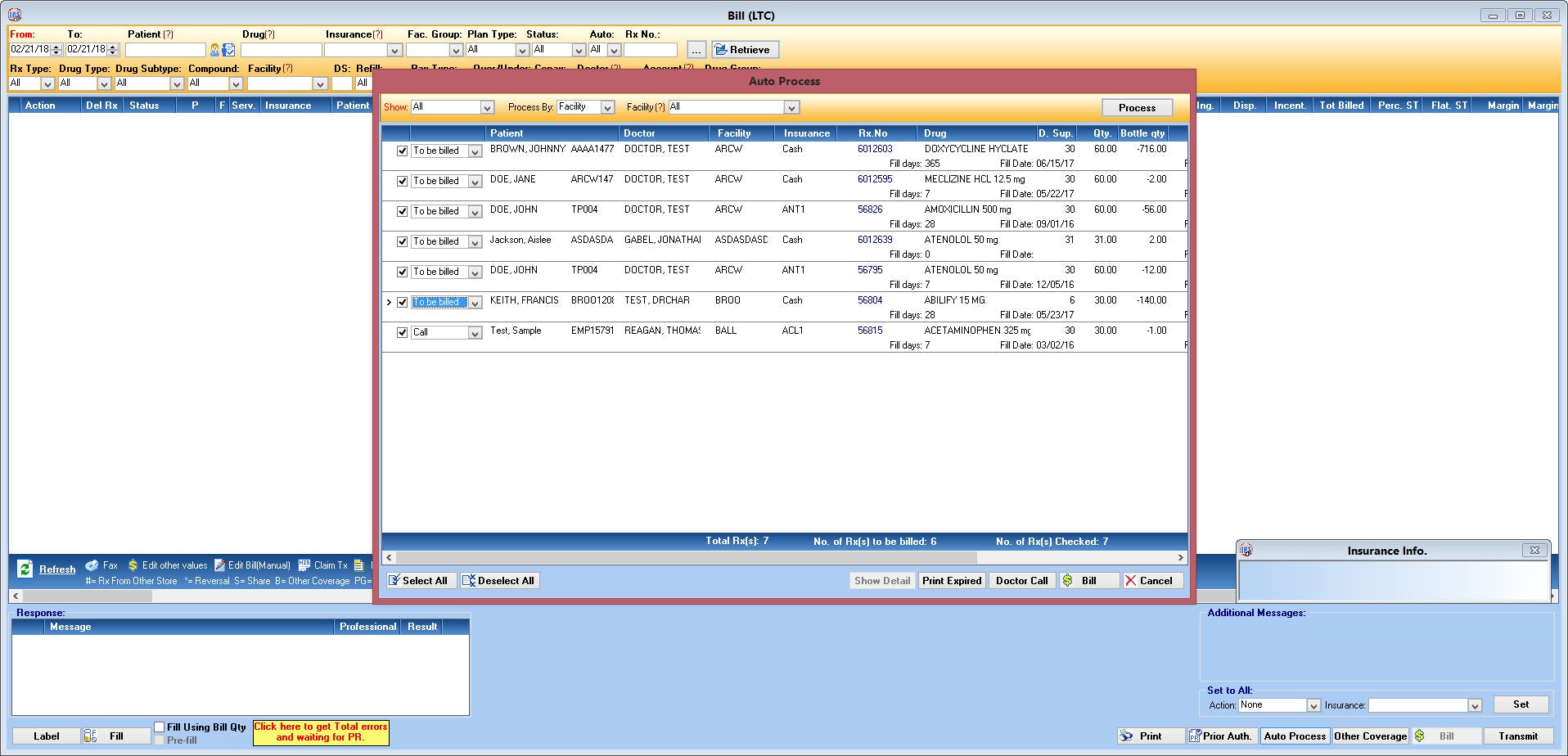Uncheck the BROWN, JOHNNY row checkbox
This screenshot has width=1568, height=756.
[402, 151]
